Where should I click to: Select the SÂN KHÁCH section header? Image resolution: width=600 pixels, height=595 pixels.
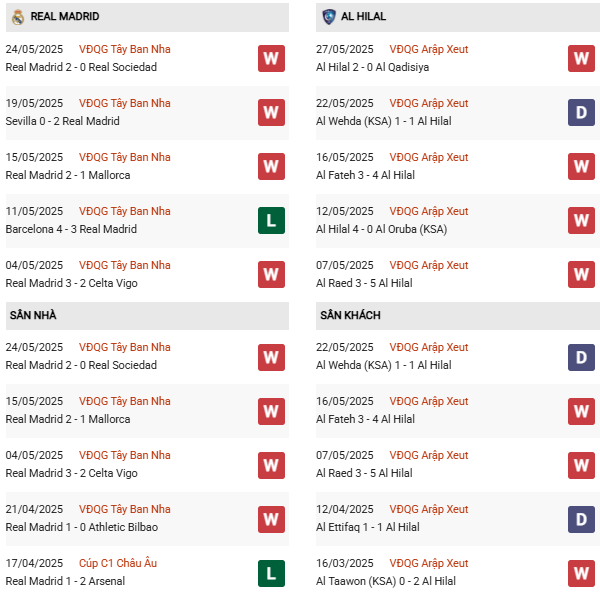350,316
